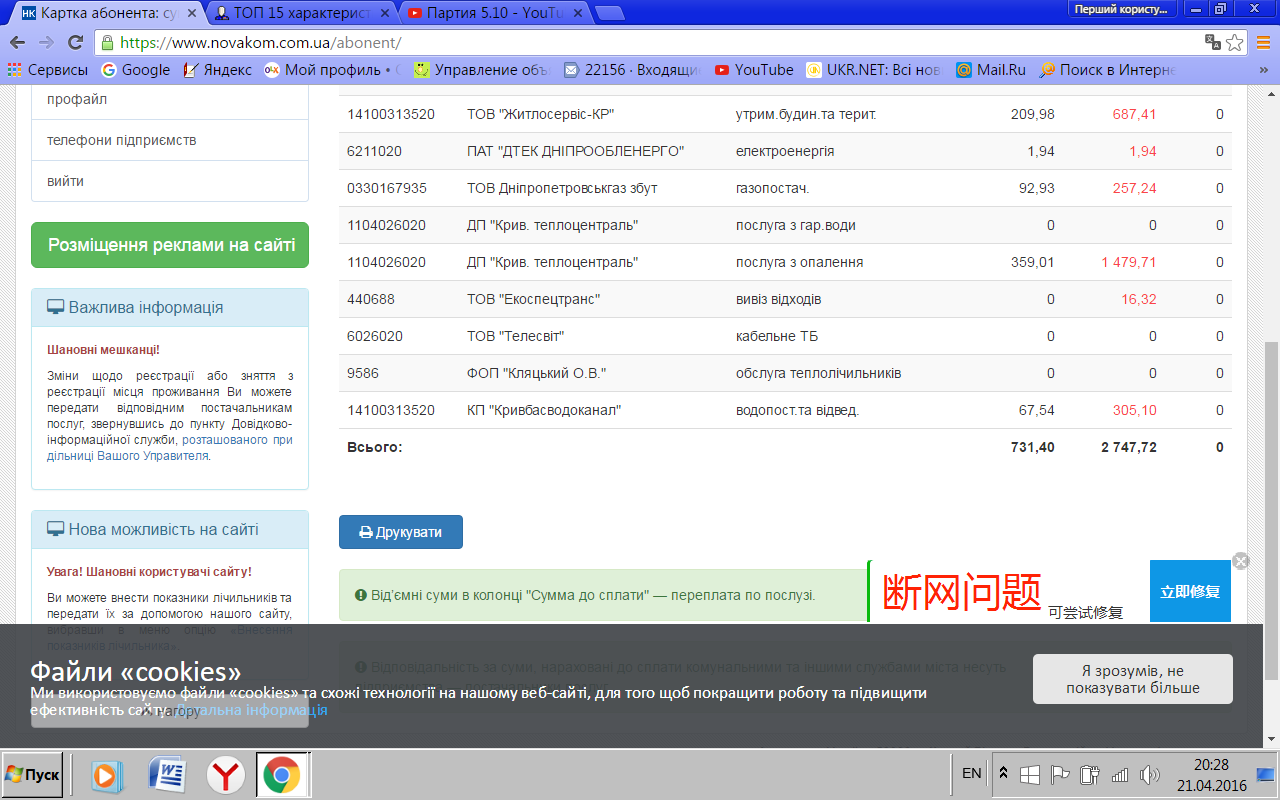Click the blue '立即修复' ad button

pyautogui.click(x=1190, y=591)
